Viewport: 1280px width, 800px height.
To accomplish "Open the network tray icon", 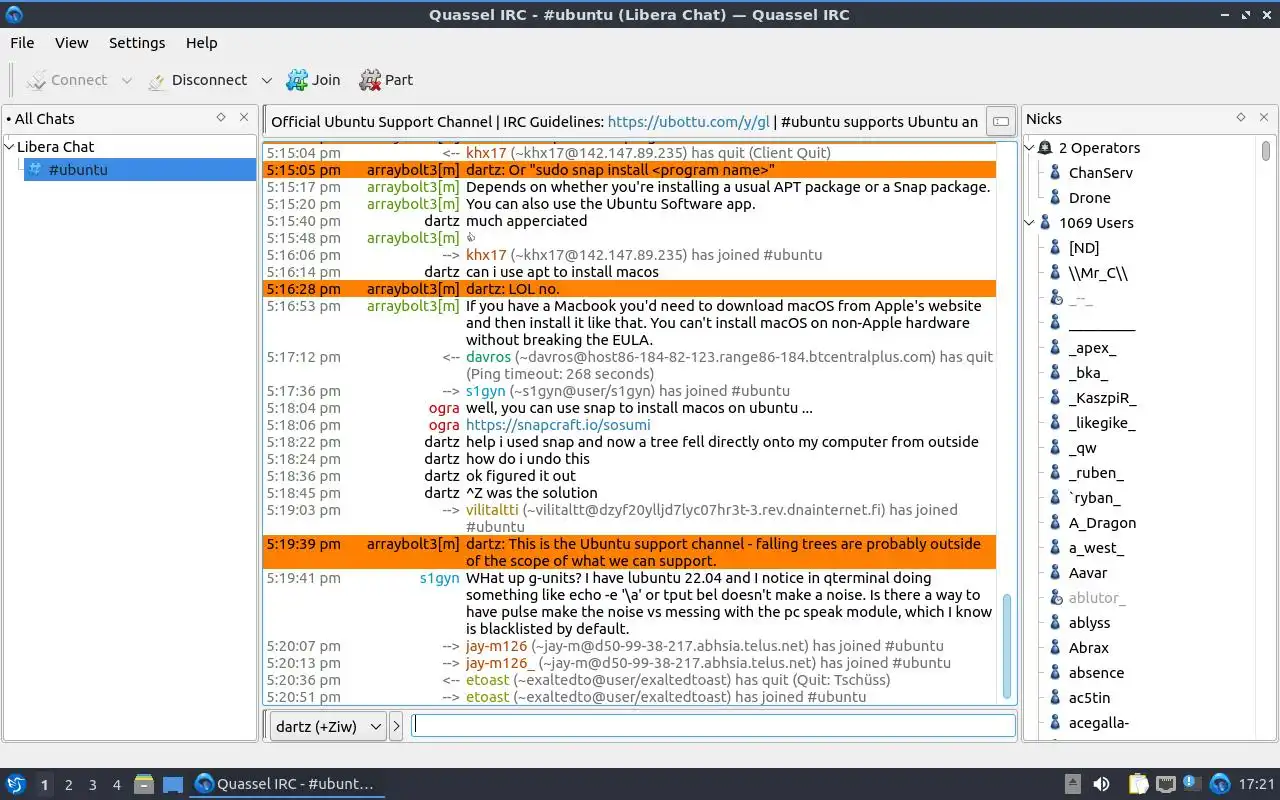I will point(1165,784).
